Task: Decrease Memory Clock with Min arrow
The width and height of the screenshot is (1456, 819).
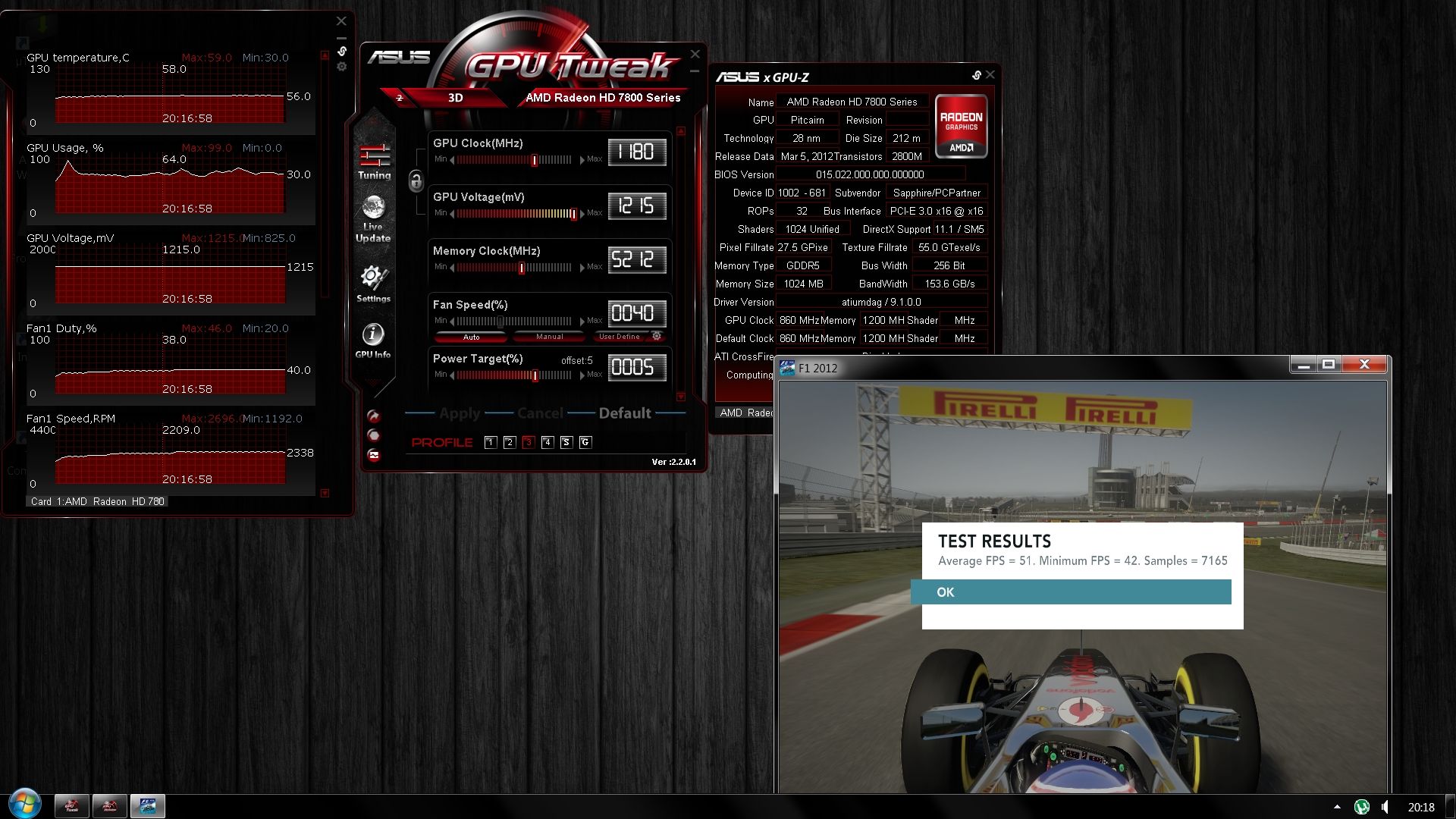Action: pos(452,268)
